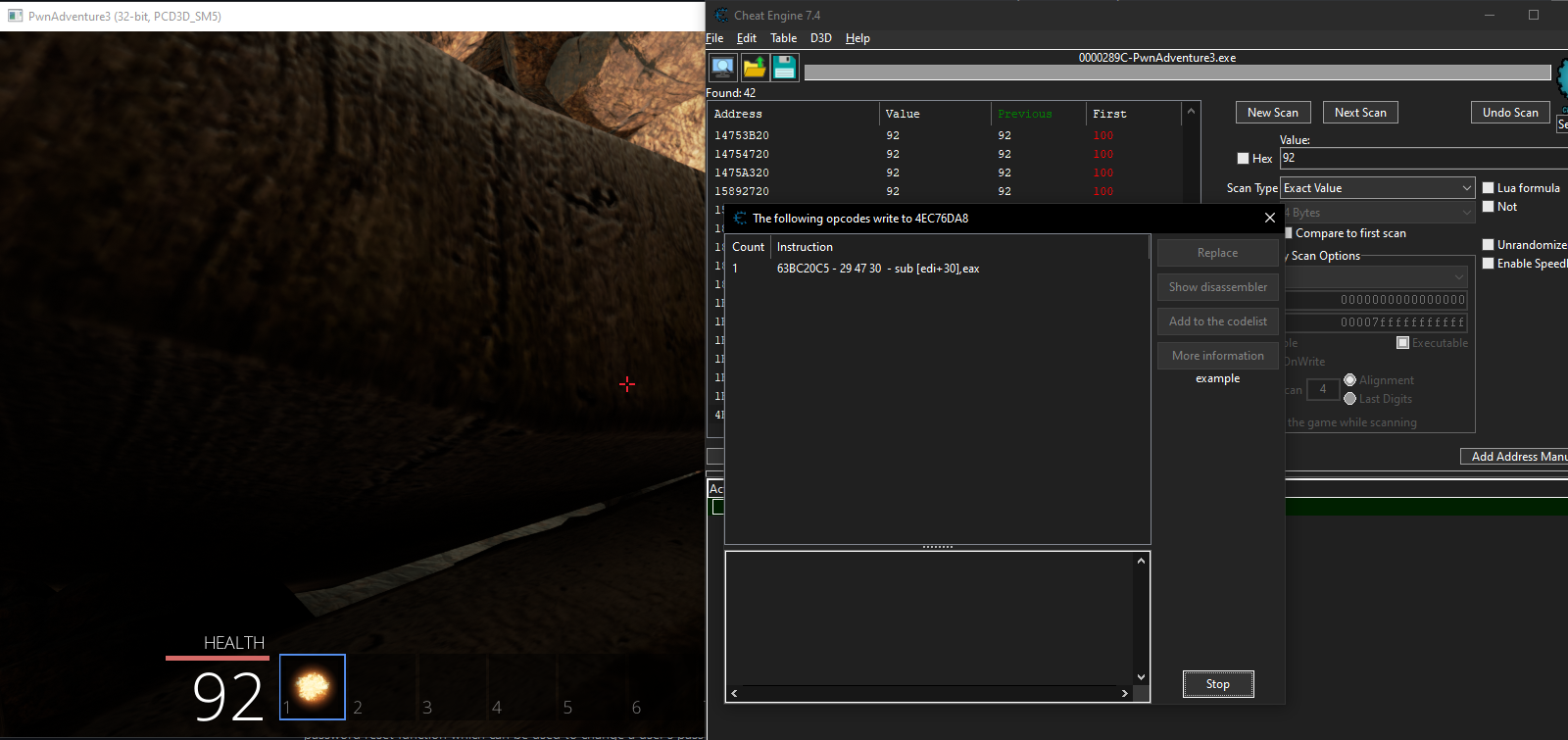Select address row 14754720
Viewport: 1568px width, 740px height.
tap(946, 154)
